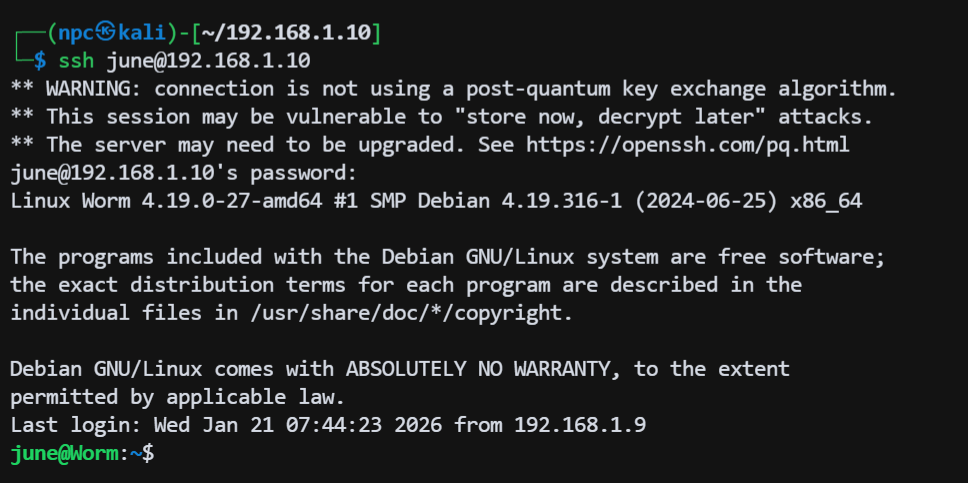This screenshot has height=483, width=968.
Task: Click the x86_64 architecture text
Action: (825, 200)
